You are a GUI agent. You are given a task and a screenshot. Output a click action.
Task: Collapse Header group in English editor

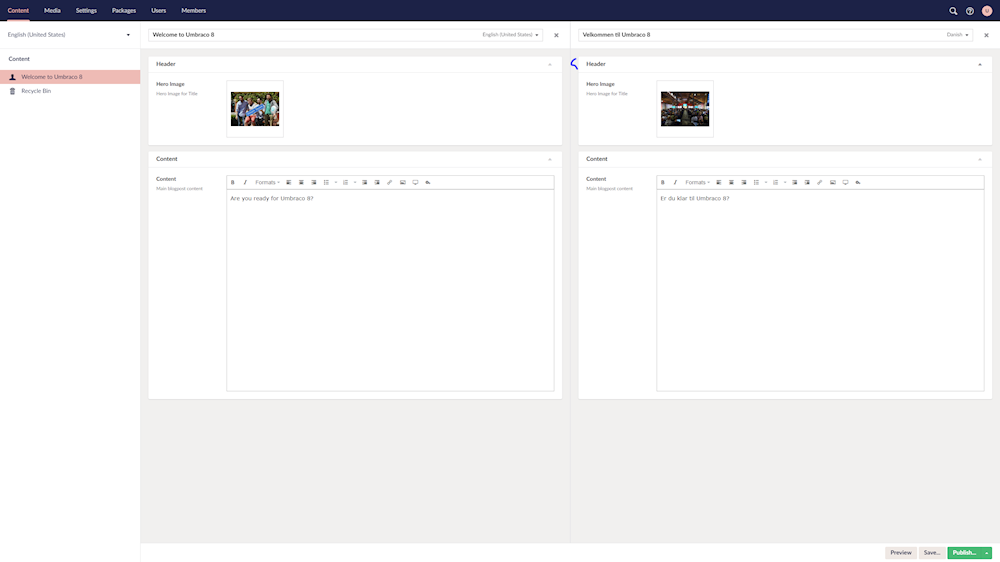click(x=550, y=64)
